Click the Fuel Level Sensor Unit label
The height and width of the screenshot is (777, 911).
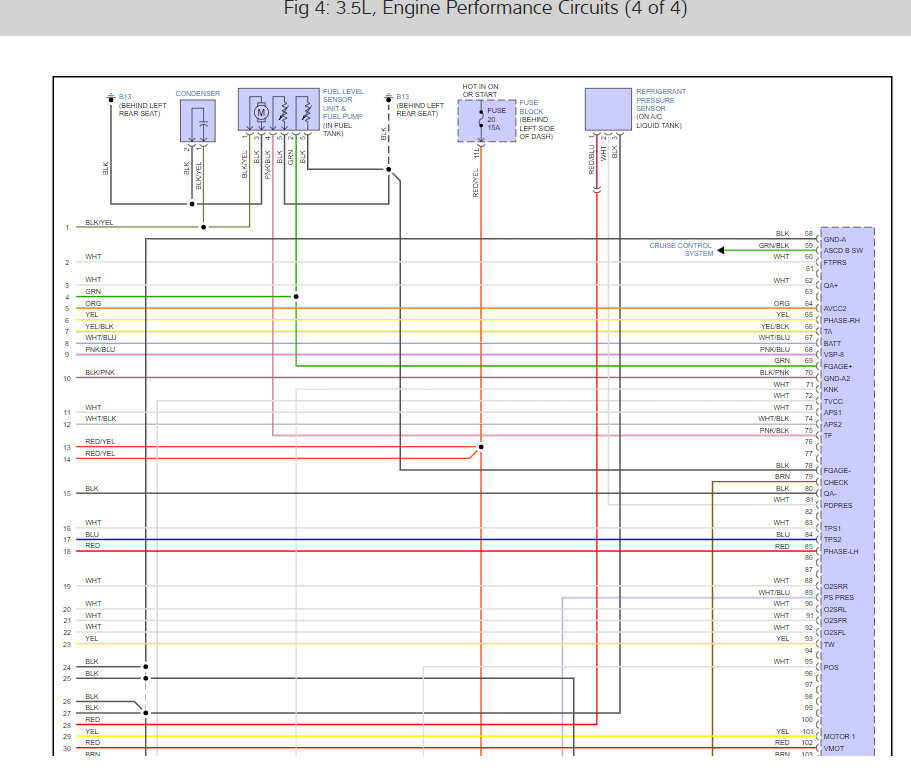[343, 112]
